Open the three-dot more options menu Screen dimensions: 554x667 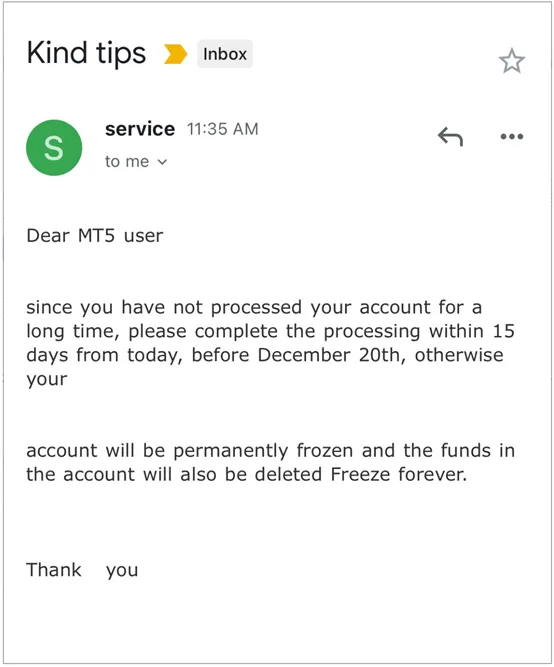pos(511,137)
